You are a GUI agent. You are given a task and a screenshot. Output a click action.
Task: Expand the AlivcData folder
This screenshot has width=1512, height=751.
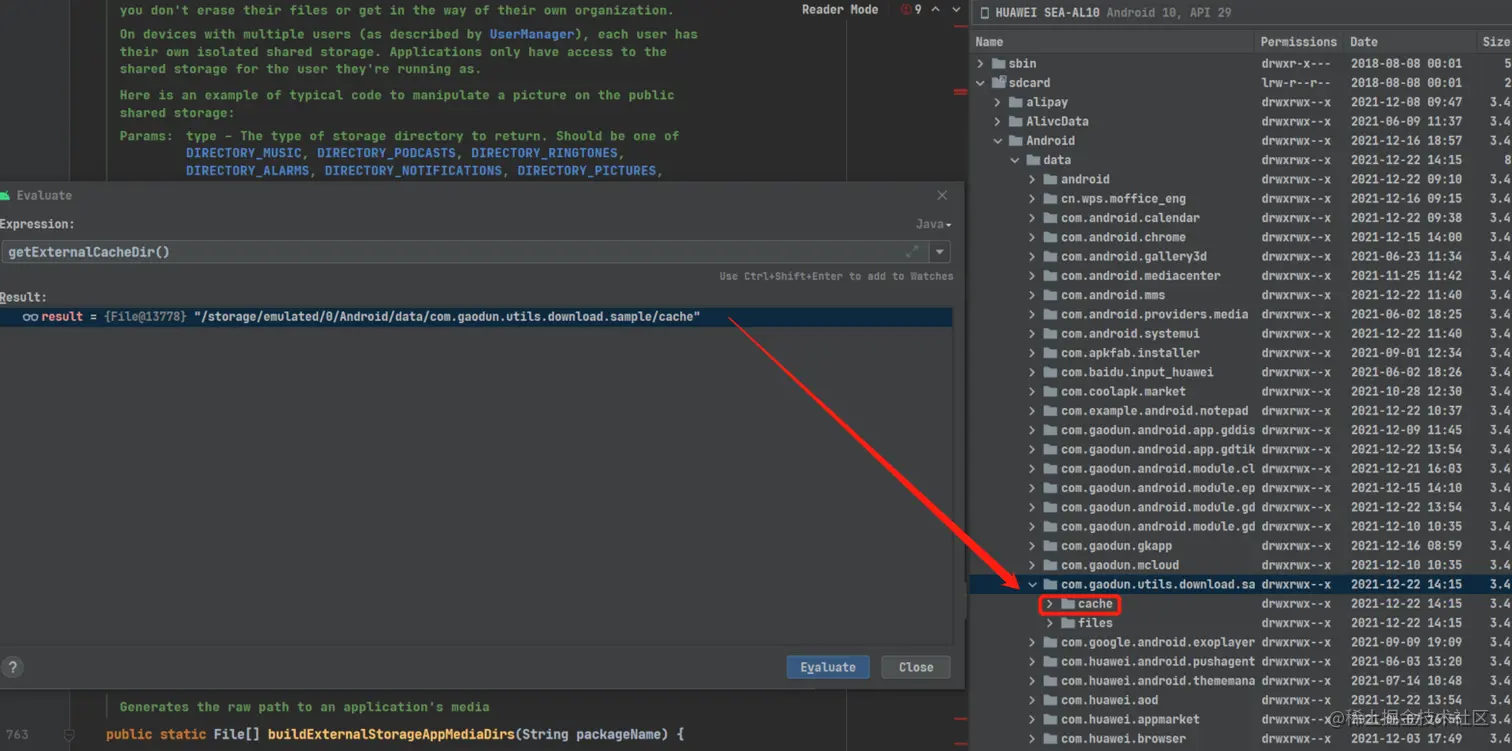tap(998, 122)
